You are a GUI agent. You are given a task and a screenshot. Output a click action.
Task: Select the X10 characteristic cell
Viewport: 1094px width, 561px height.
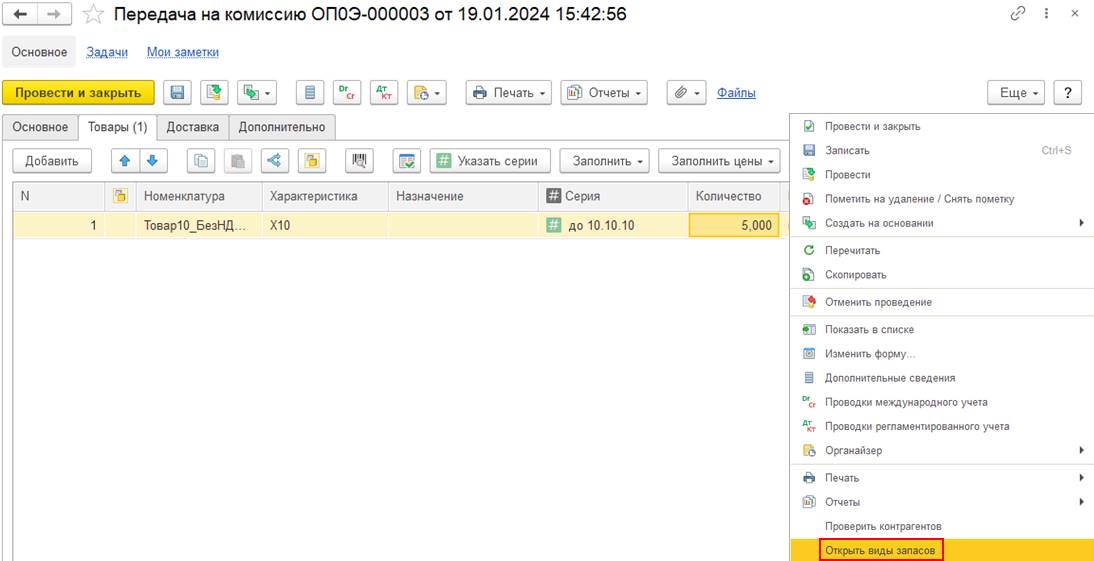(x=324, y=225)
